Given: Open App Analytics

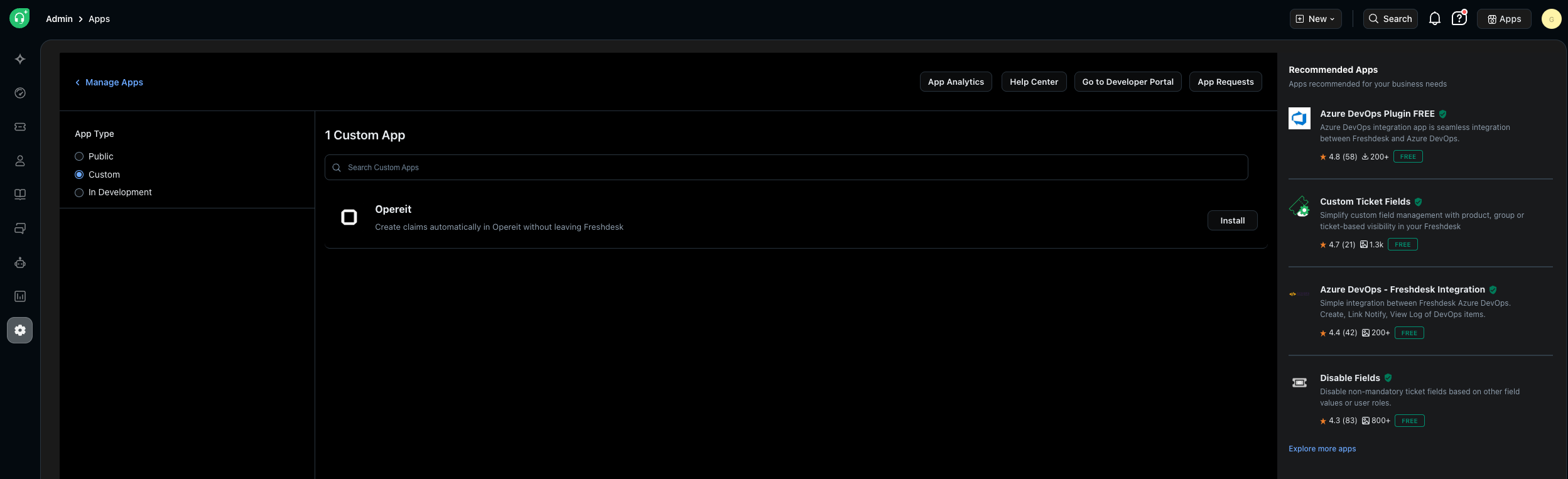Looking at the screenshot, I should click(956, 82).
